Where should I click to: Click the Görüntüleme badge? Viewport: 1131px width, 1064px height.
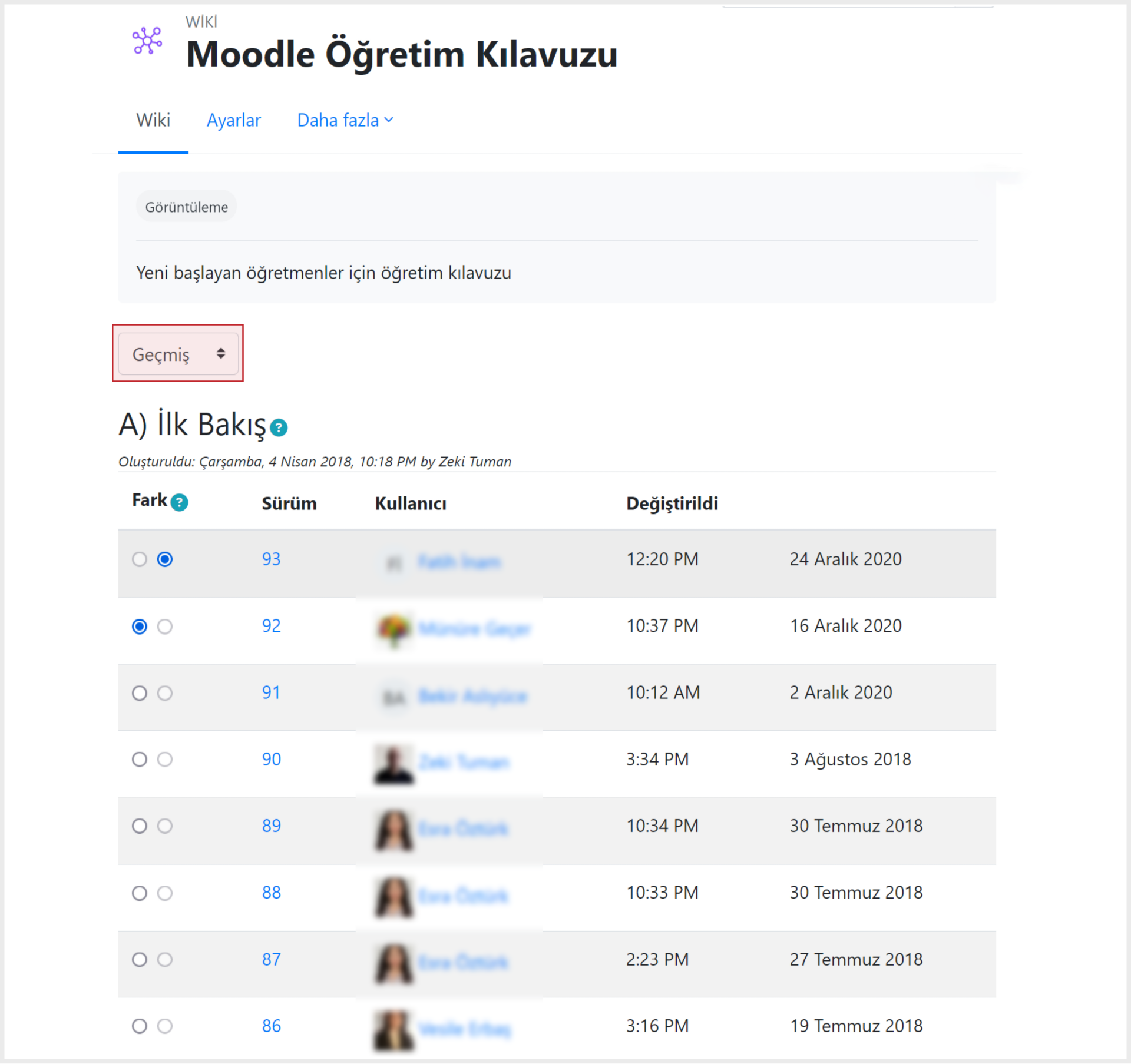186,207
